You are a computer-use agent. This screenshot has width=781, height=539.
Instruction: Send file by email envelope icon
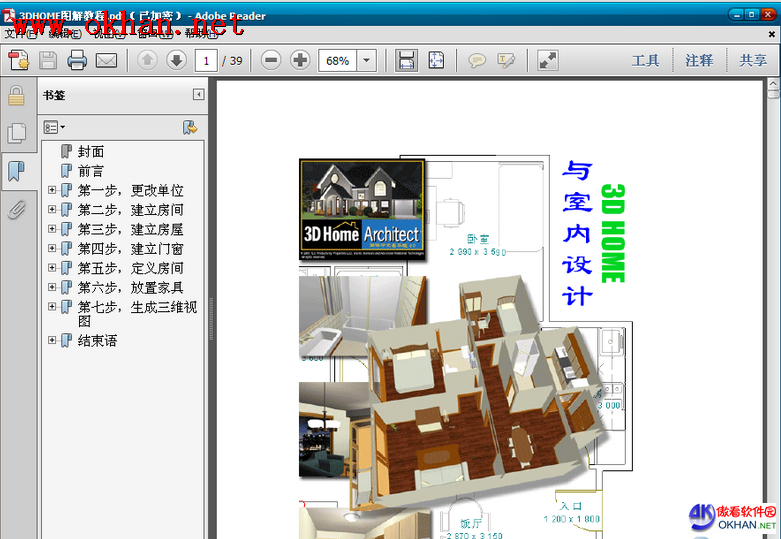coord(106,61)
